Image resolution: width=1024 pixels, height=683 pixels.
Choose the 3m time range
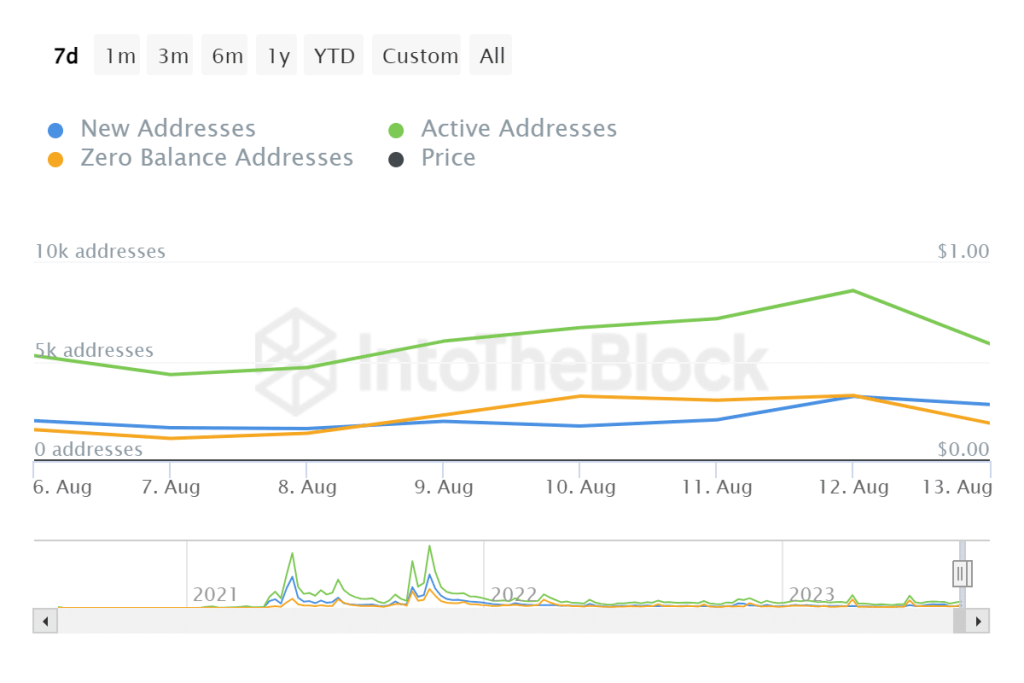173,56
